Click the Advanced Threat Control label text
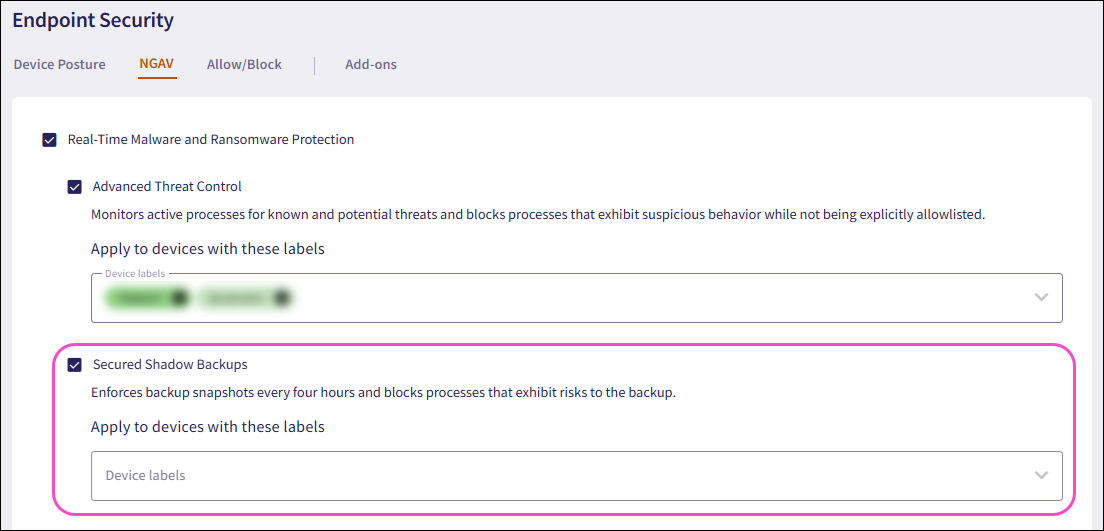 pos(167,186)
